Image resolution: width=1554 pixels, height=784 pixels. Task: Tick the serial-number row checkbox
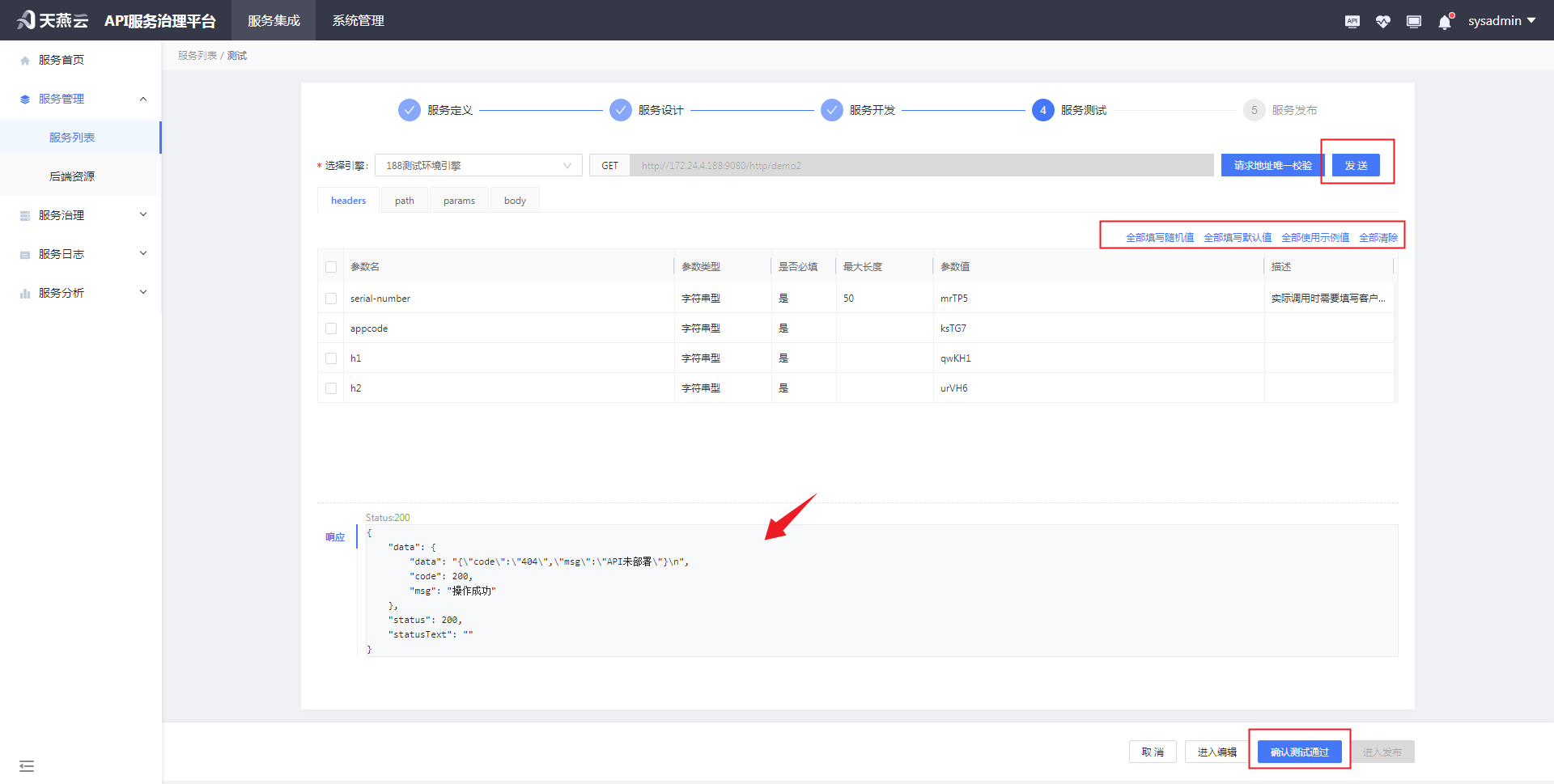331,299
